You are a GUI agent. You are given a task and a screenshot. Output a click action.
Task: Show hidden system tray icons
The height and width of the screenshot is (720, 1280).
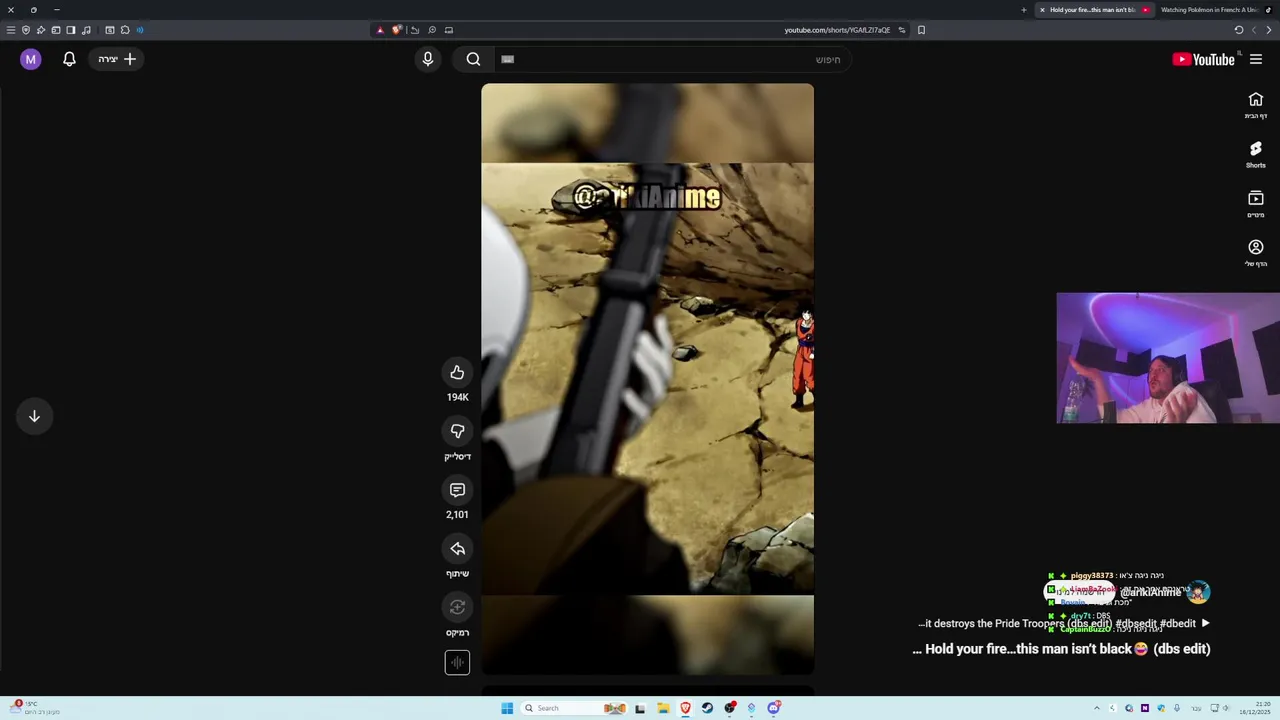[1096, 708]
